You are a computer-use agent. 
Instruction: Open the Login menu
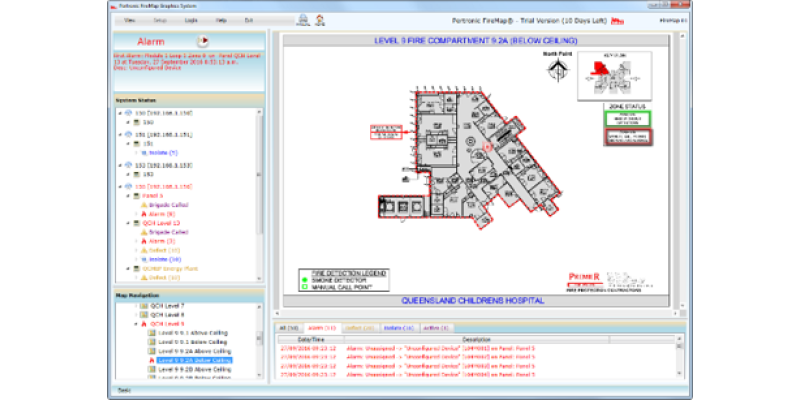191,20
